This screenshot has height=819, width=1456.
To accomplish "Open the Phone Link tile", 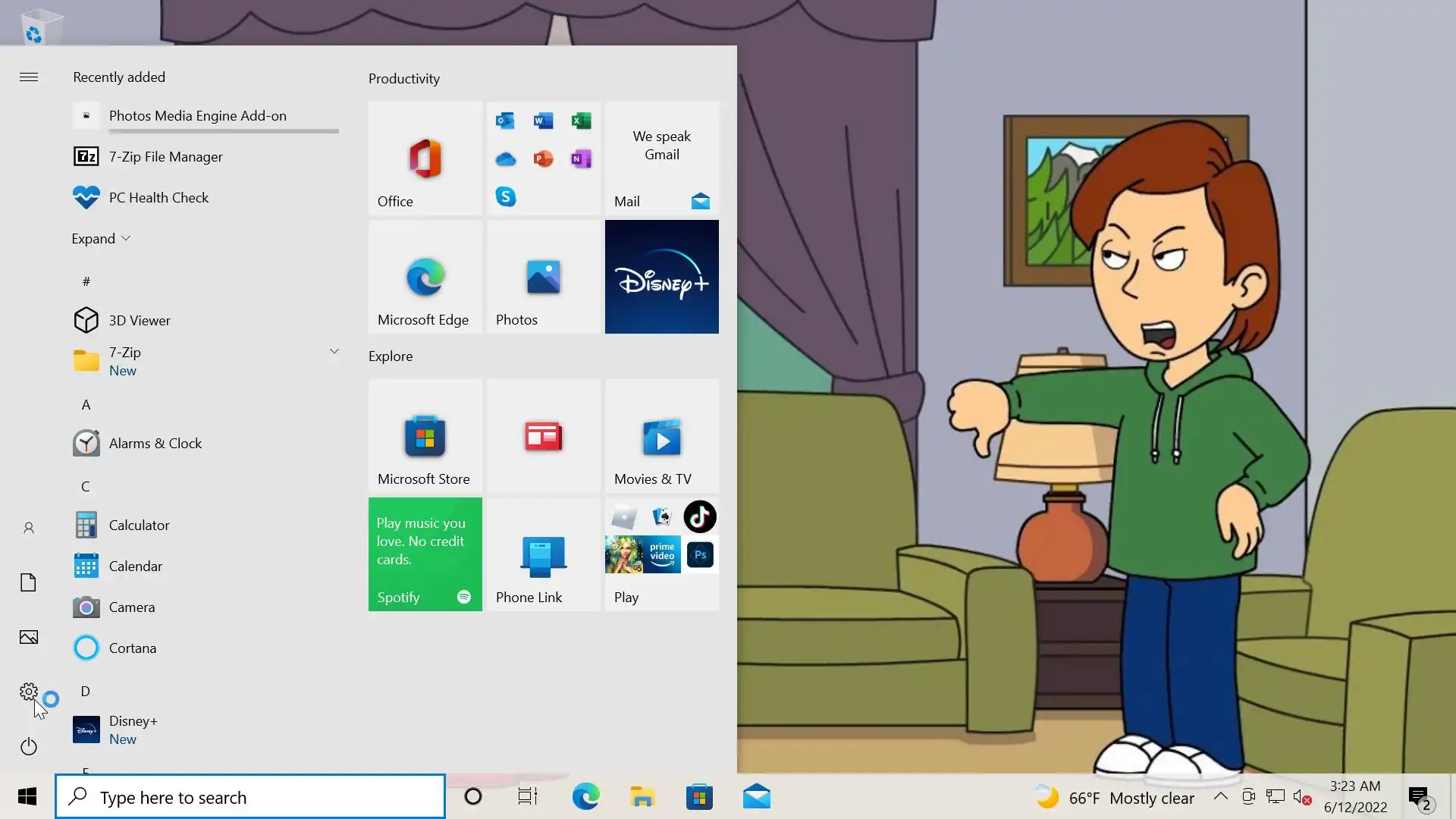I will click(x=543, y=554).
